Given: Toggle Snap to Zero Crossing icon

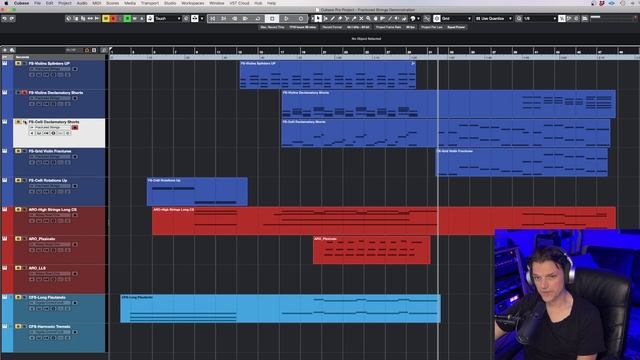Looking at the screenshot, I should tap(426, 18).
